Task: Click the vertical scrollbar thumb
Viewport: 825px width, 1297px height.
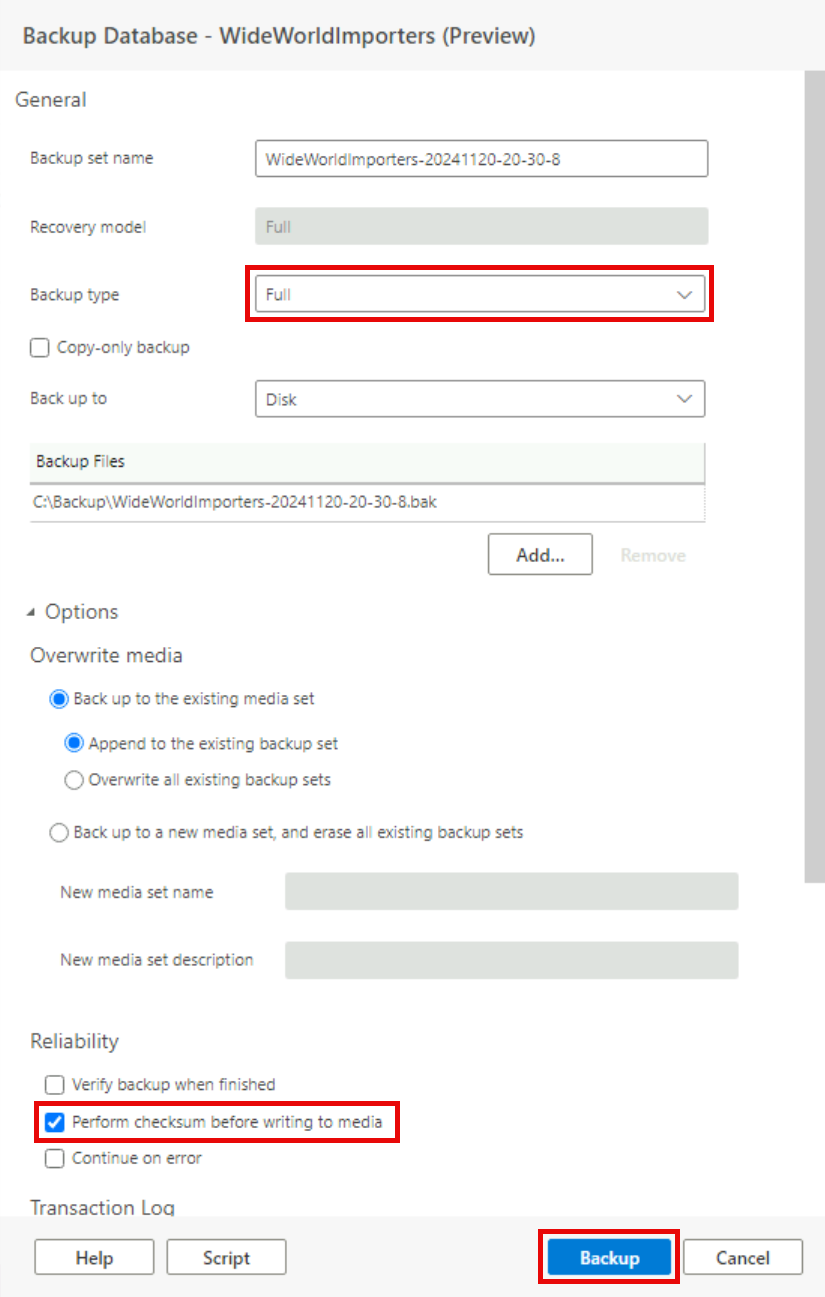Action: 814,480
